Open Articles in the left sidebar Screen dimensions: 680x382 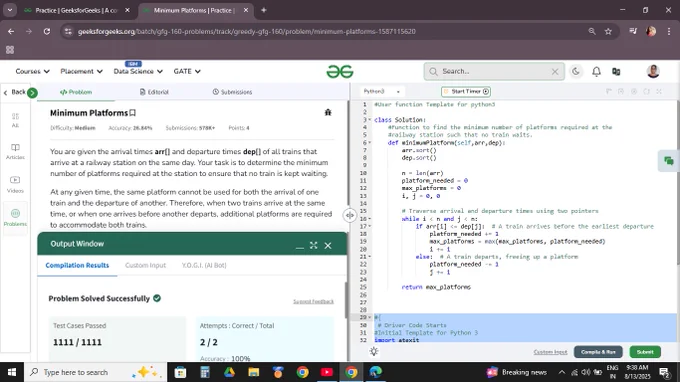(15, 151)
